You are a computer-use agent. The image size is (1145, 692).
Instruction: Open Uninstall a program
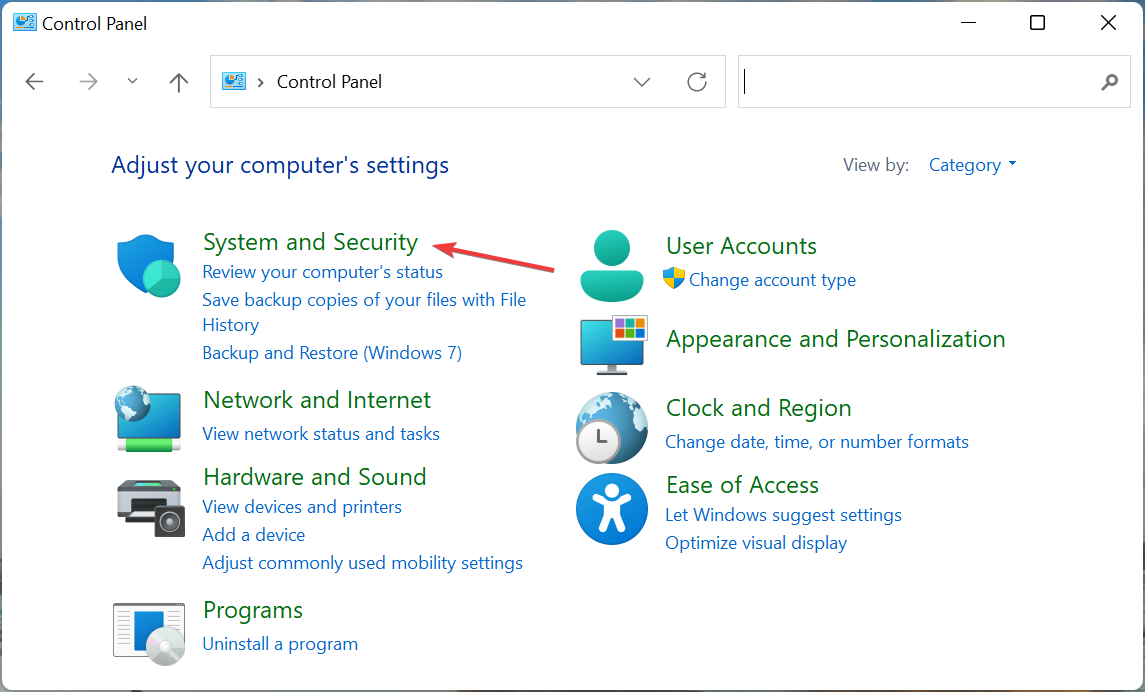point(280,644)
